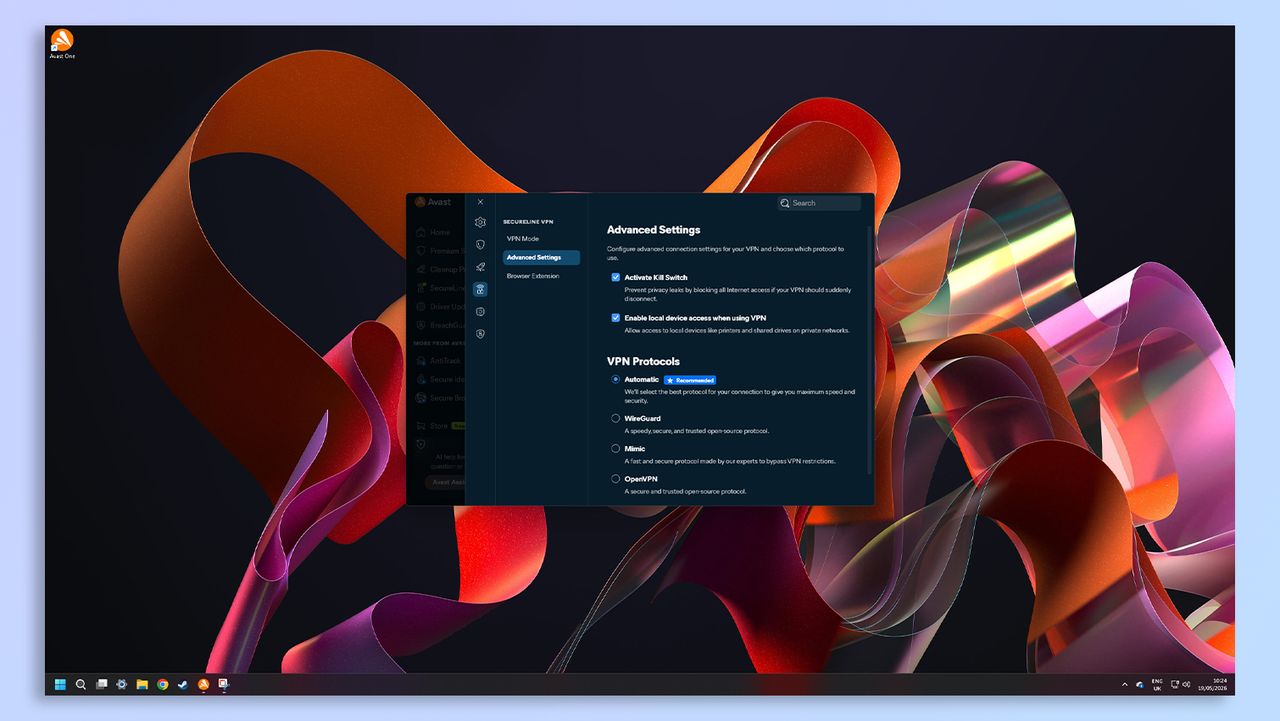1280x721 pixels.
Task: Click Mimic's 'bypass VPN restrictions' description text
Action: click(730, 461)
